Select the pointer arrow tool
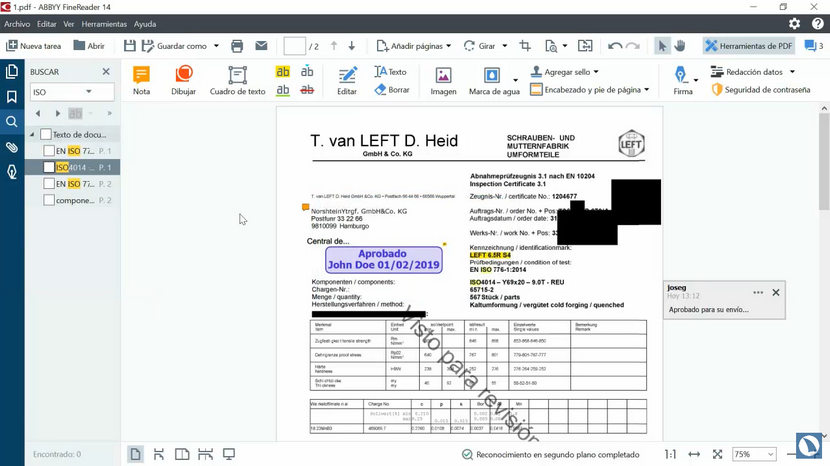This screenshot has width=830, height=466. coord(662,46)
